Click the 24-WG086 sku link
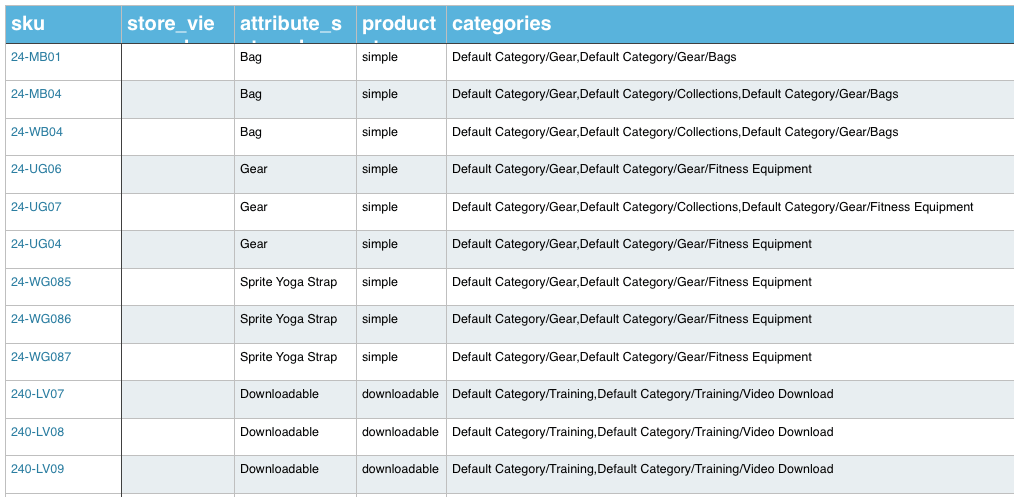 (x=41, y=319)
